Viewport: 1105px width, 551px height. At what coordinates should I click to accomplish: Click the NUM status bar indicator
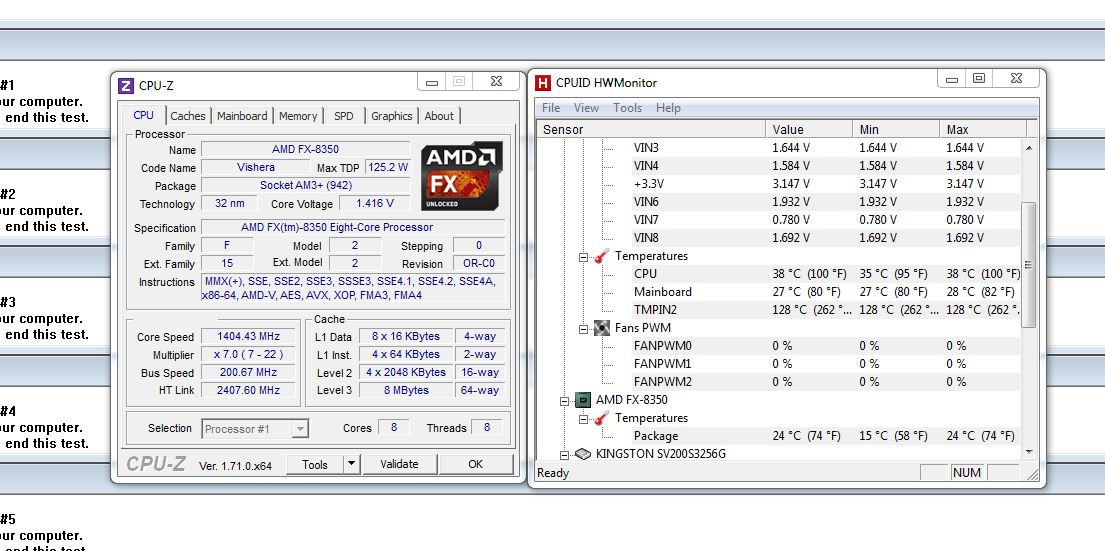pyautogui.click(x=967, y=473)
